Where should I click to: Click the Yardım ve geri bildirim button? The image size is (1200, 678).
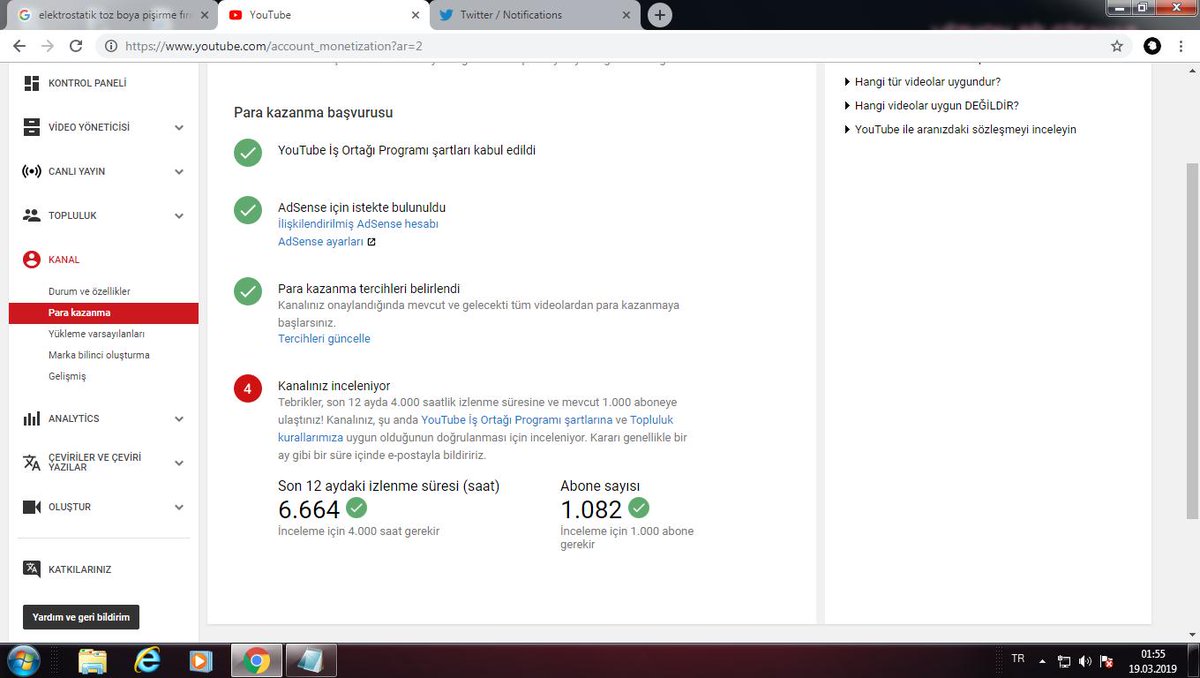[81, 617]
